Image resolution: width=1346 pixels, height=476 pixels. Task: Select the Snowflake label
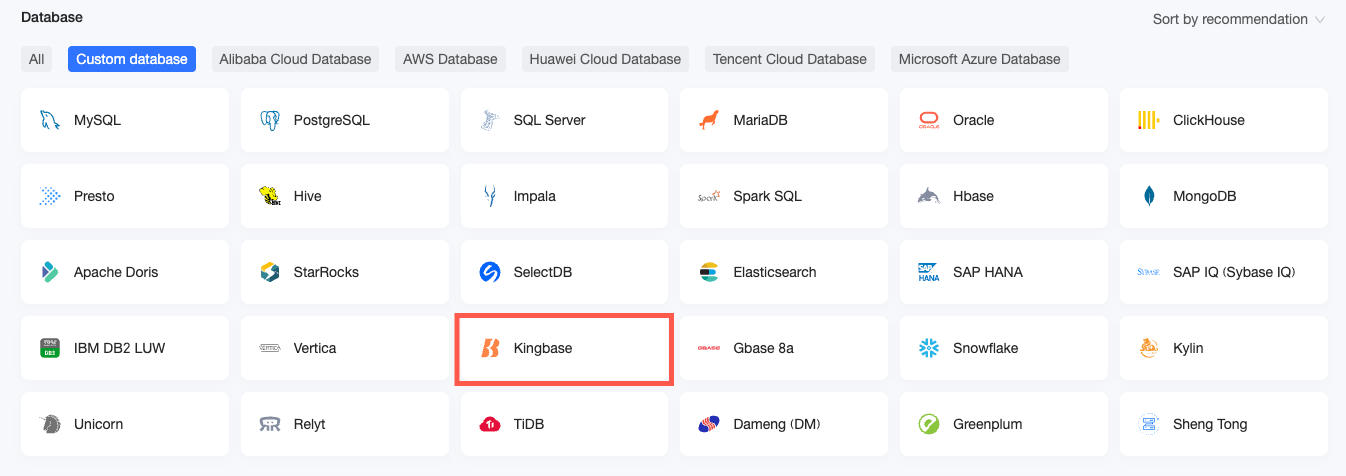click(988, 348)
